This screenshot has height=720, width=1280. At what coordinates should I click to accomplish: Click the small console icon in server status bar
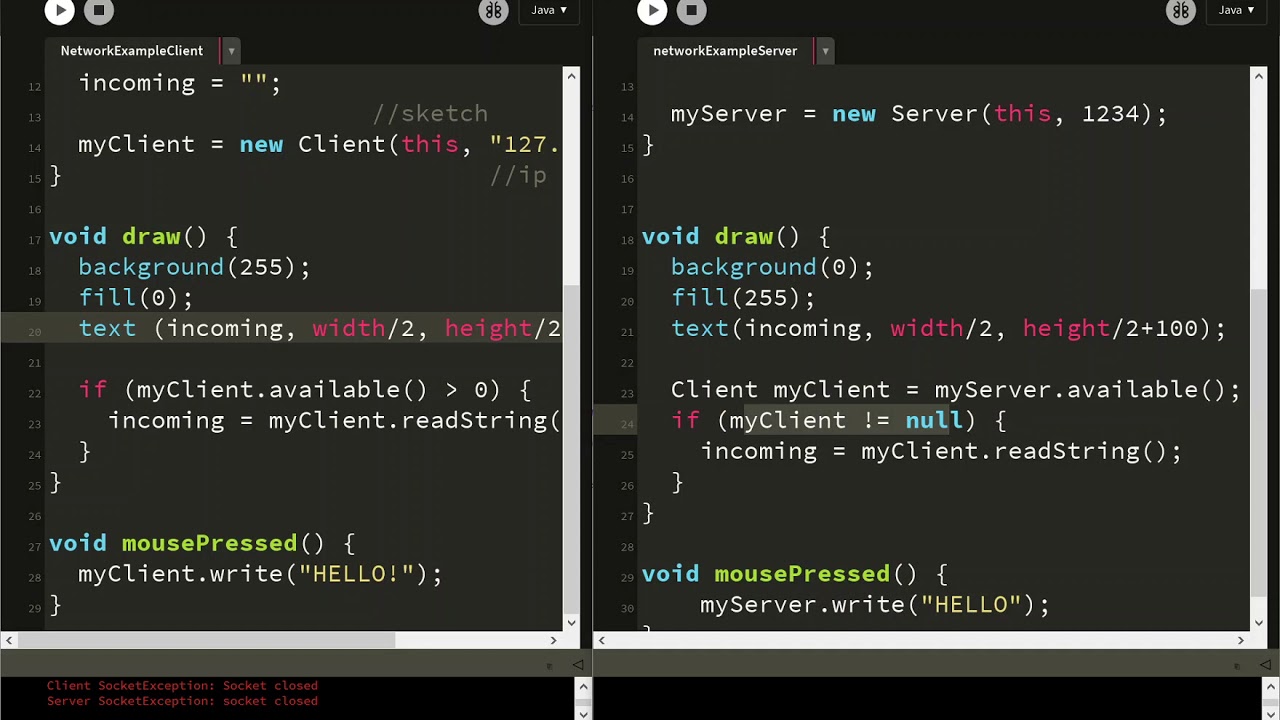[1238, 666]
